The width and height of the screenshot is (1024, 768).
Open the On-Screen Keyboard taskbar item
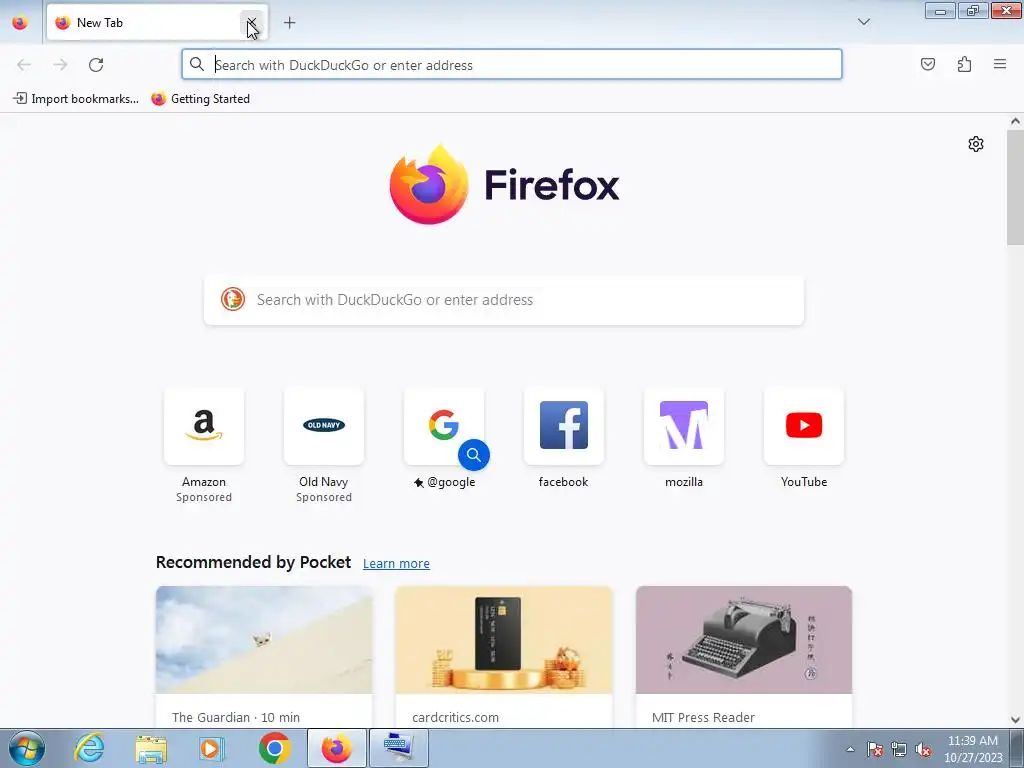[x=399, y=748]
